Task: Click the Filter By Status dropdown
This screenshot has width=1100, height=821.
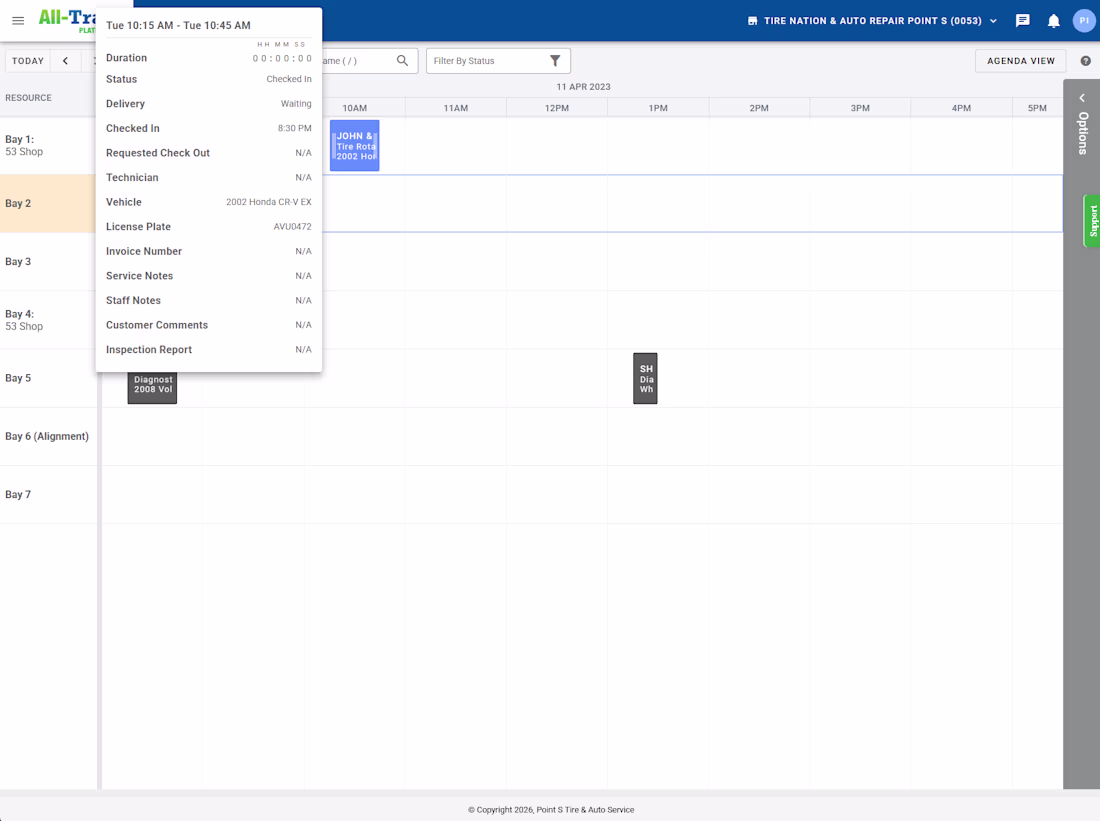Action: pos(498,61)
